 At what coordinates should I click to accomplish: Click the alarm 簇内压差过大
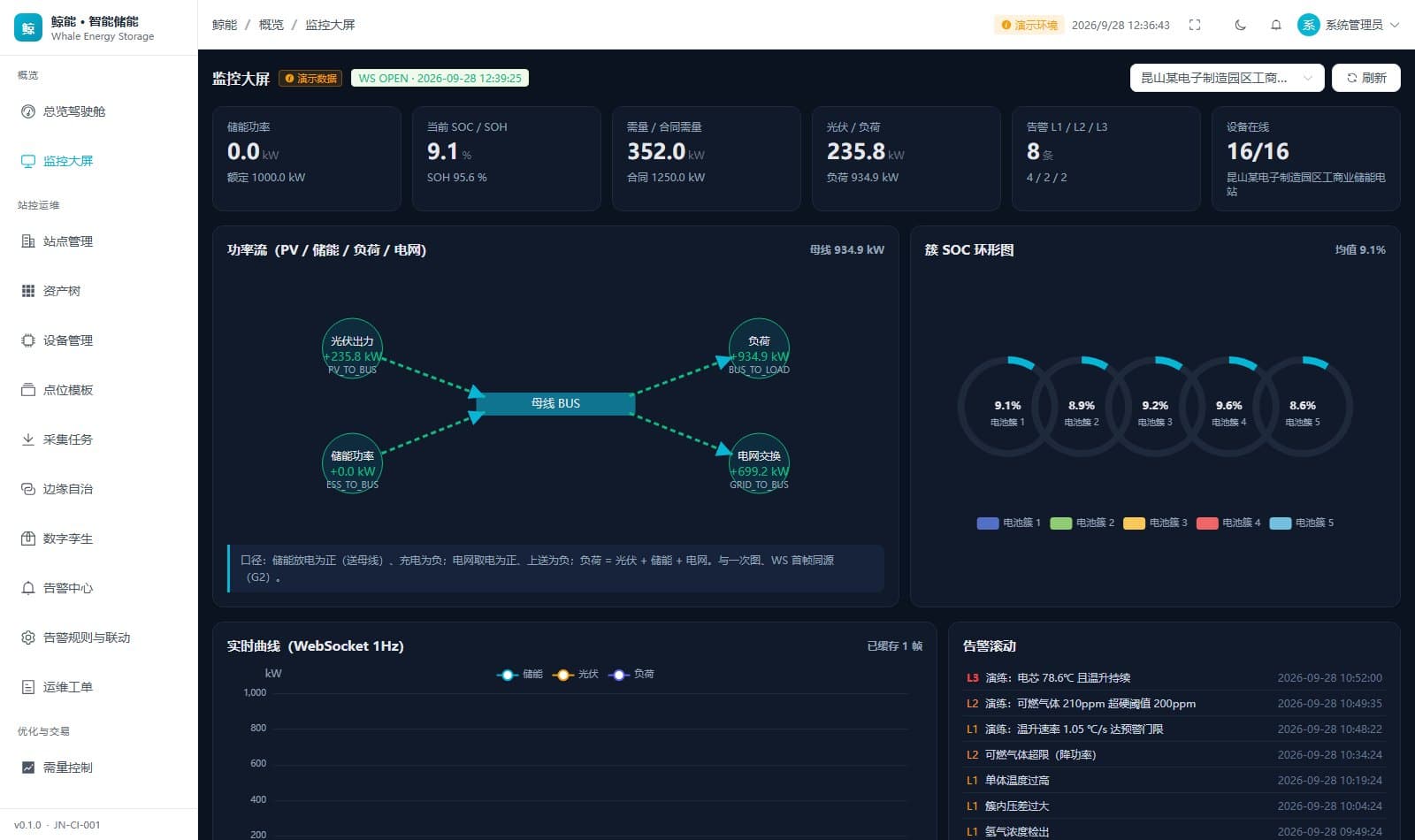coord(1174,806)
